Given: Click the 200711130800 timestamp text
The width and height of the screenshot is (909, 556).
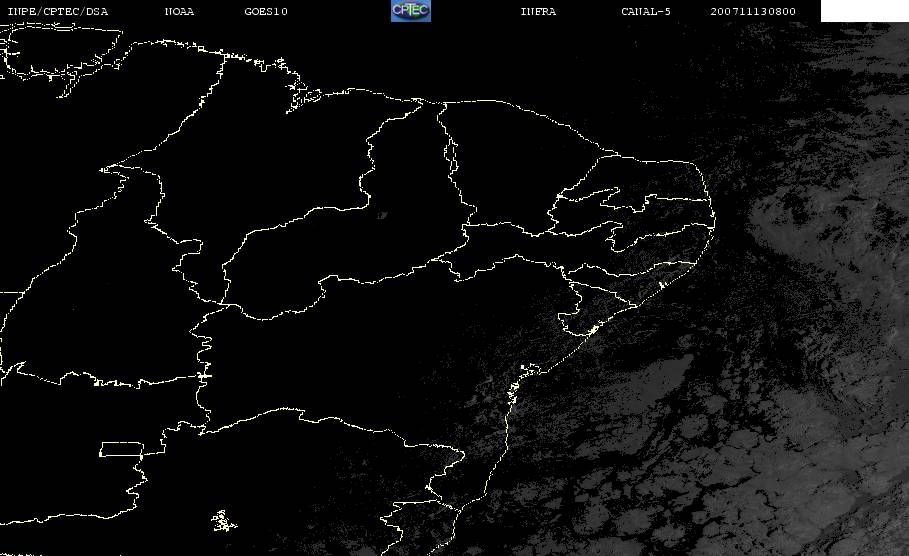Looking at the screenshot, I should (754, 12).
